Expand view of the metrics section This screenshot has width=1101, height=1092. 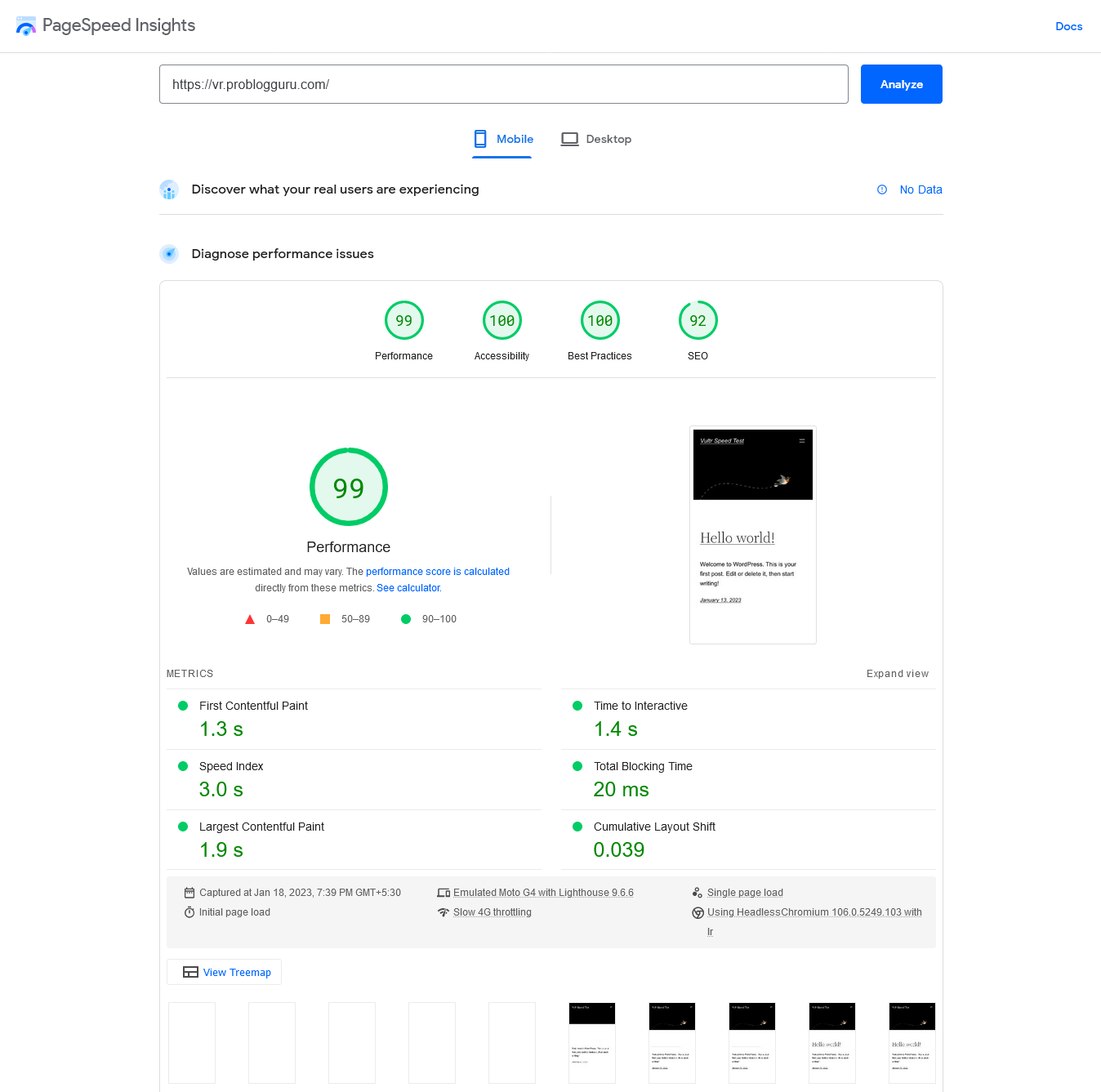pyautogui.click(x=897, y=674)
